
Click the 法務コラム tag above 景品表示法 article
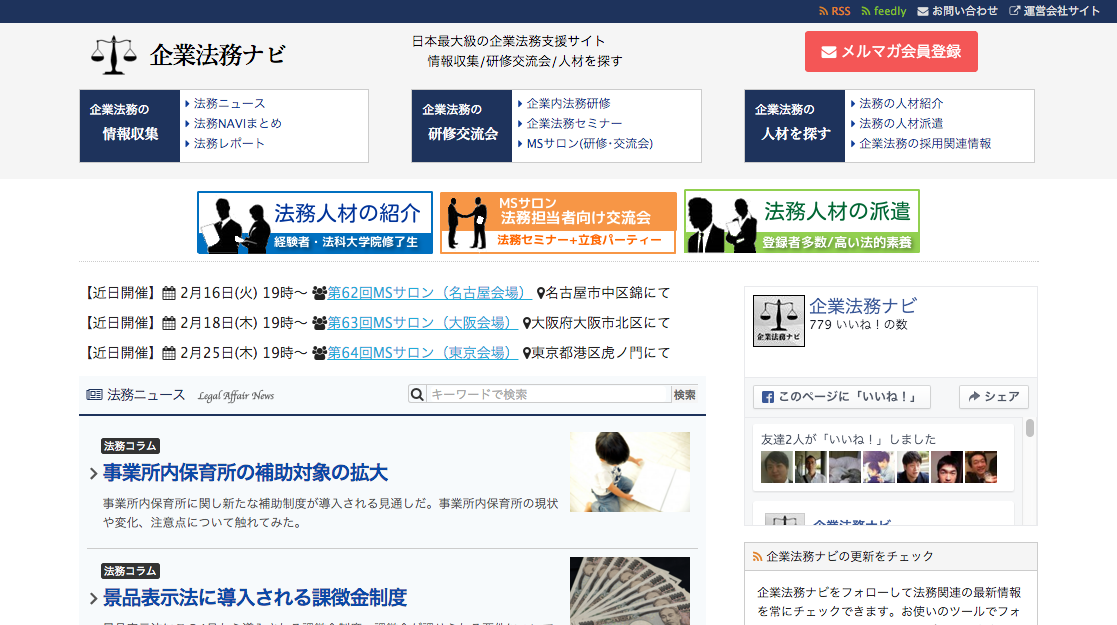[130, 571]
